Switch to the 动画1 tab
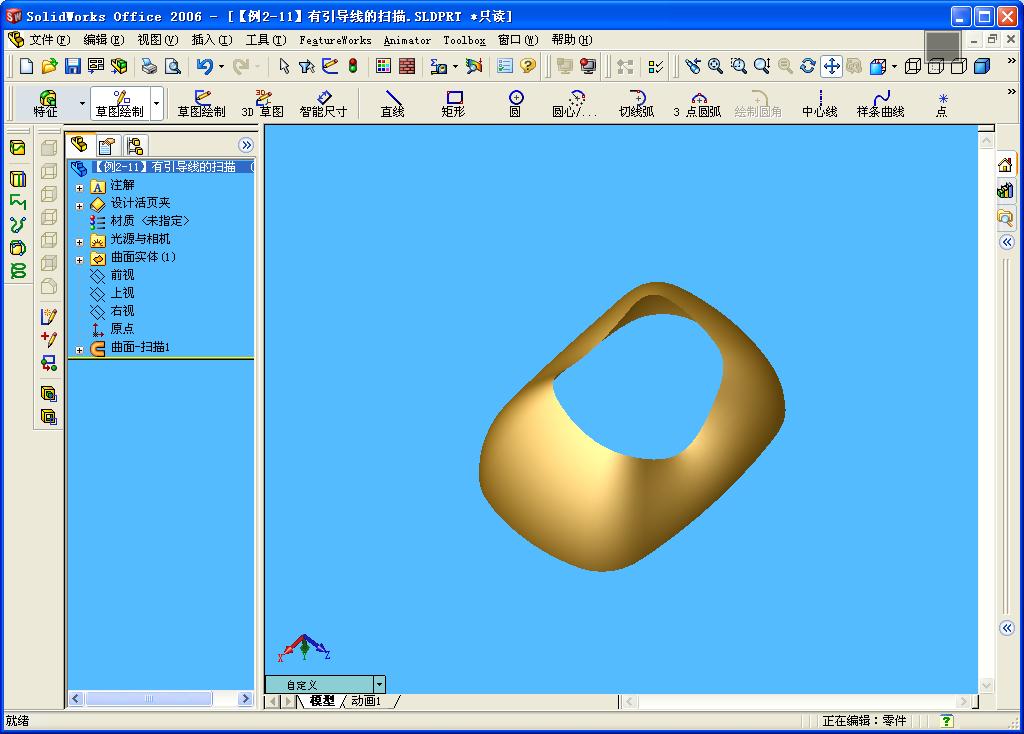1024x734 pixels. click(366, 701)
